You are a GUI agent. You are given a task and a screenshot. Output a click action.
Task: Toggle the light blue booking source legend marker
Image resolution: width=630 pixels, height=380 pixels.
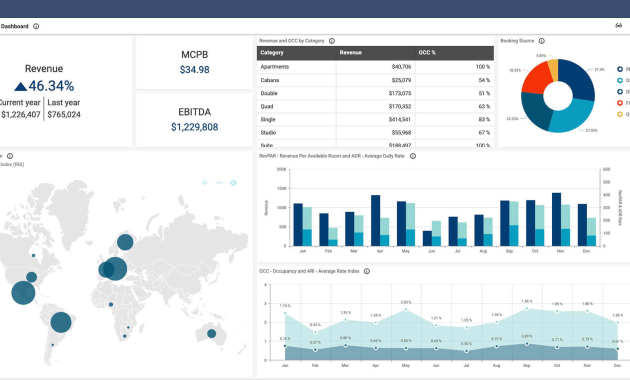620,81
